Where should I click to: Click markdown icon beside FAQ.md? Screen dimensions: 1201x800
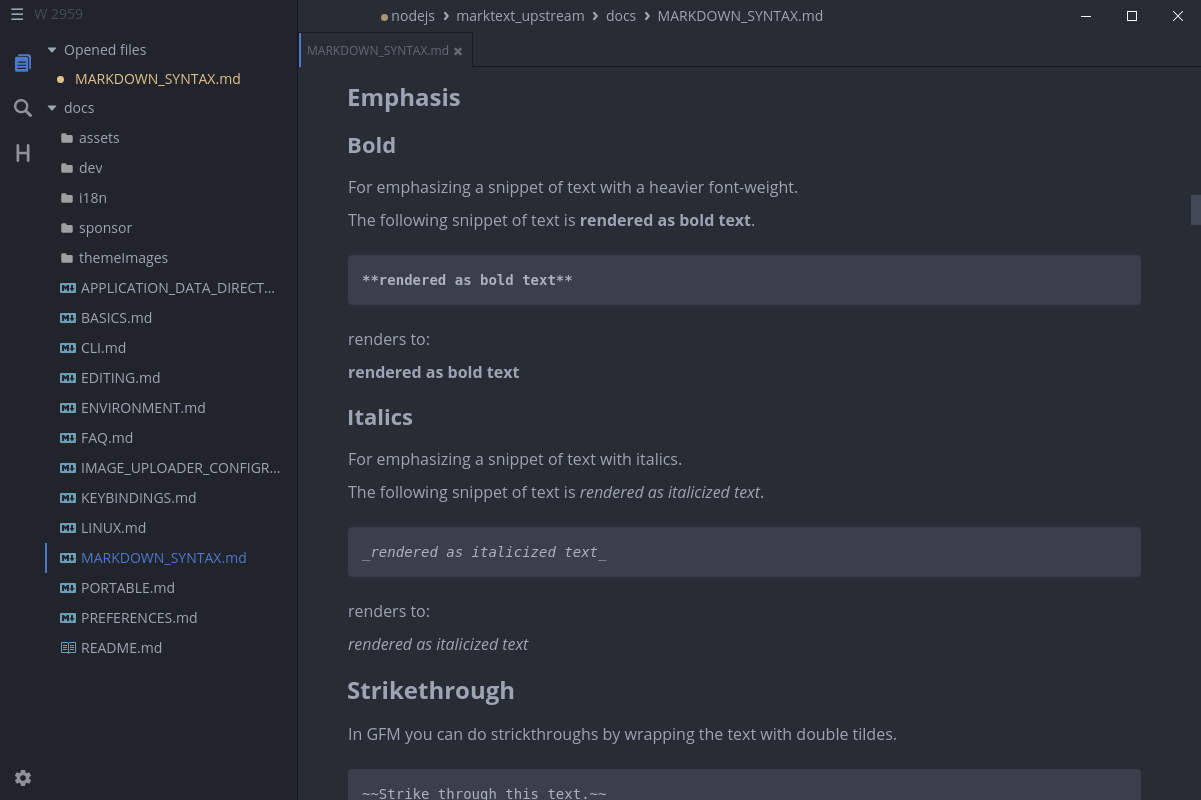[68, 438]
